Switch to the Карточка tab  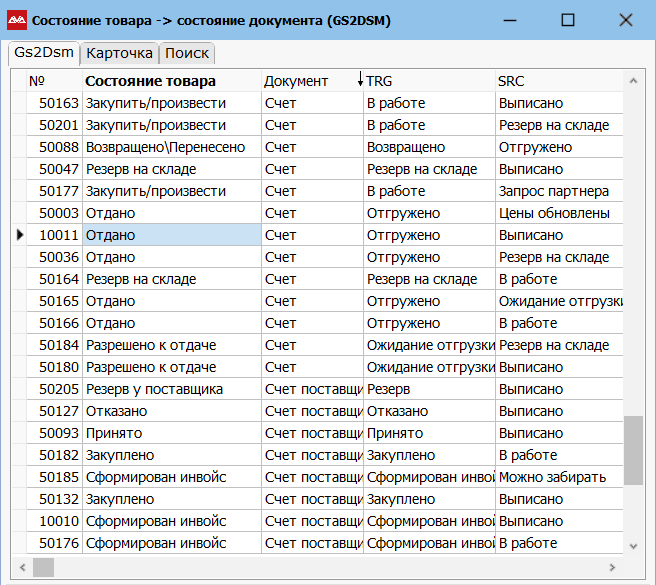[x=119, y=53]
